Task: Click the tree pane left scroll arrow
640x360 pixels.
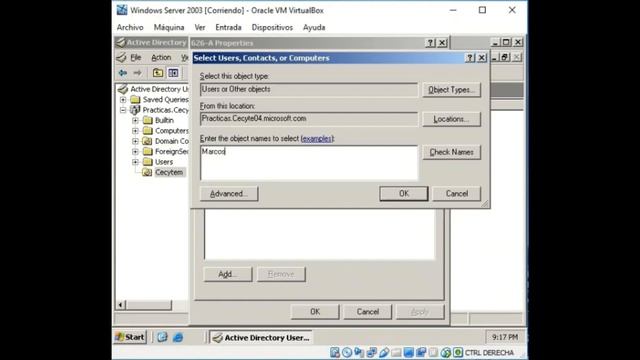Action: tap(121, 305)
